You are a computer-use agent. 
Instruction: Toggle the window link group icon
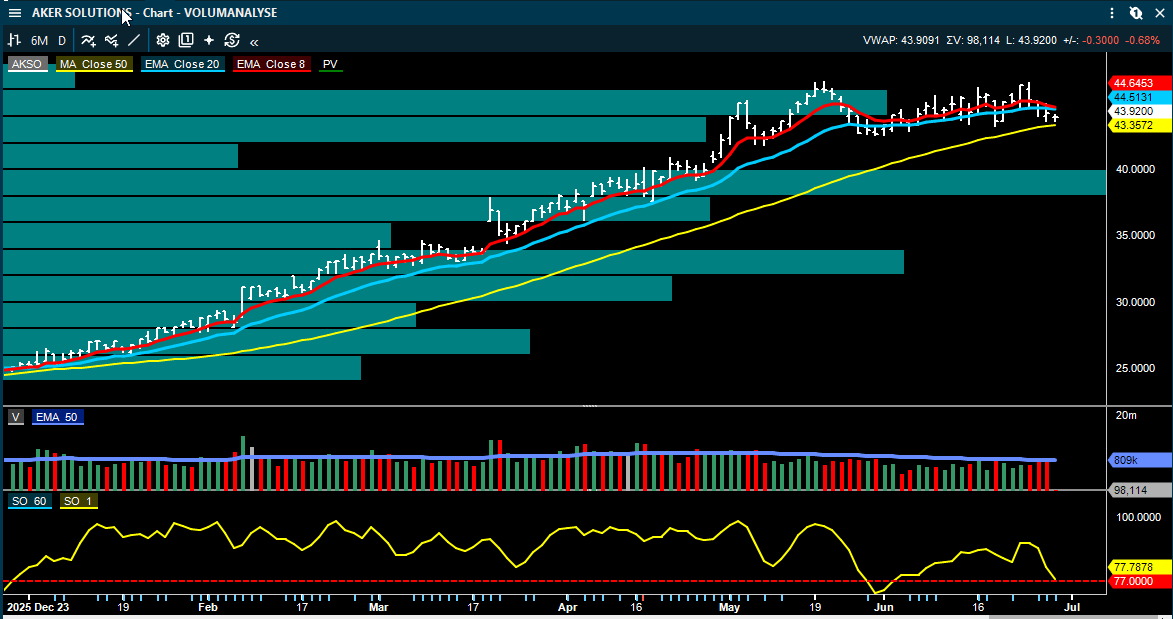pos(1136,13)
